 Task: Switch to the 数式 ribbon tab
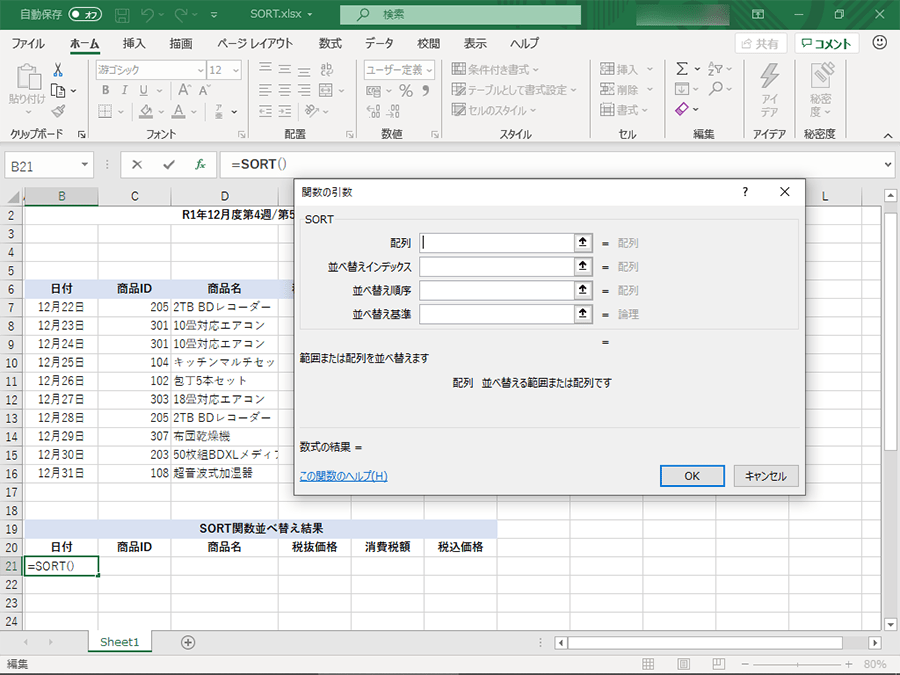(330, 44)
